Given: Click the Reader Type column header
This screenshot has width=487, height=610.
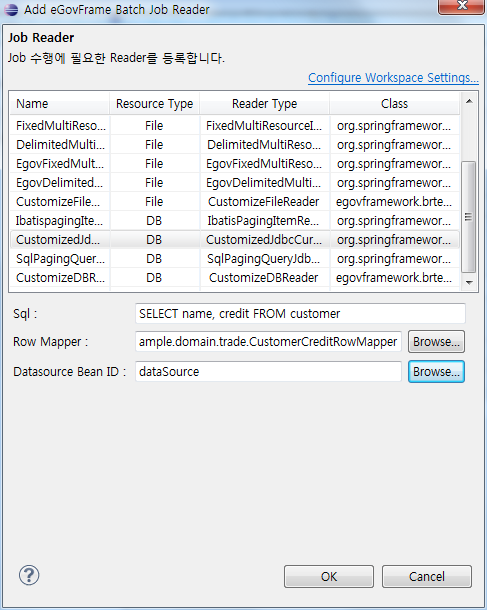Looking at the screenshot, I should [x=265, y=103].
